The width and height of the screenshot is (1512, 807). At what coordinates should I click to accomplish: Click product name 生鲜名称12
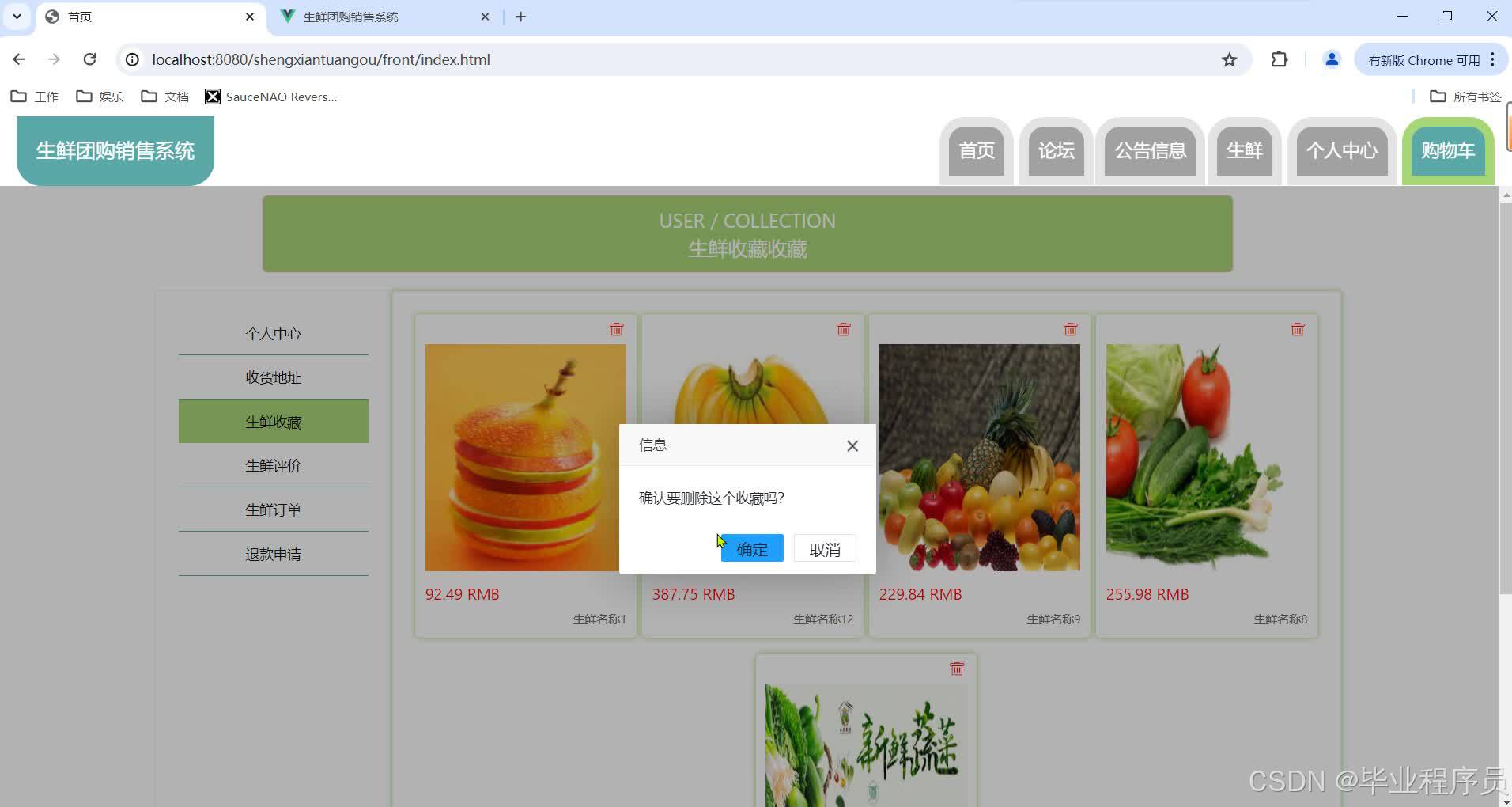click(823, 619)
